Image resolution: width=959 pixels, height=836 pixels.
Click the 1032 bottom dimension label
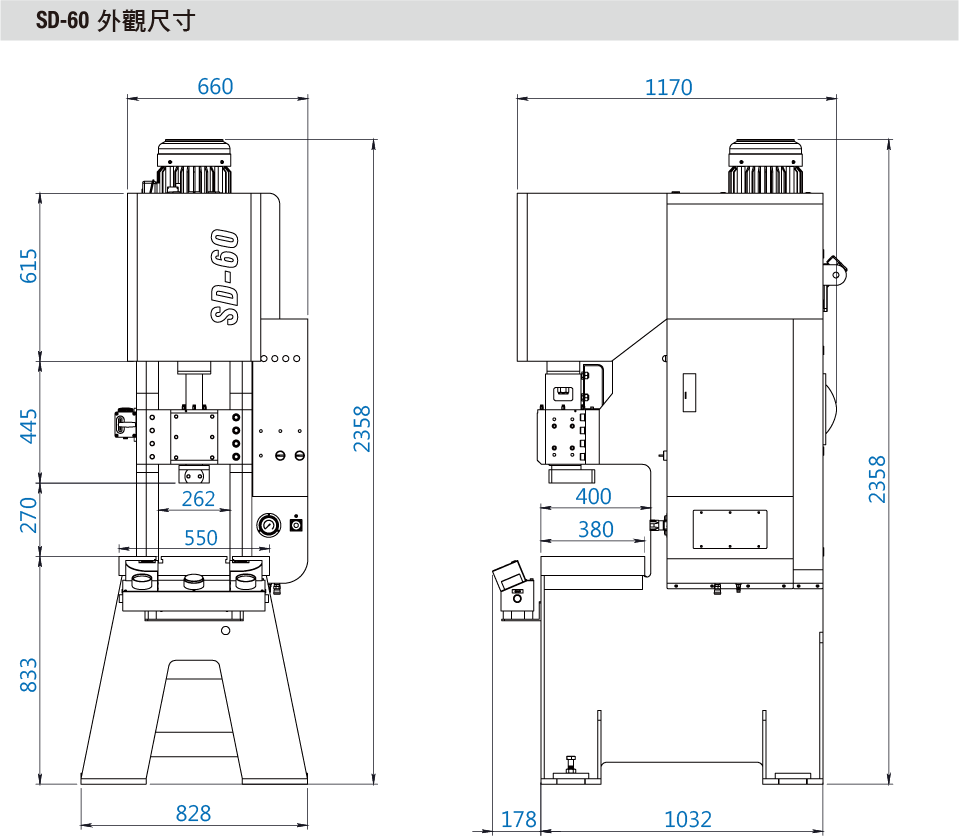coord(688,820)
